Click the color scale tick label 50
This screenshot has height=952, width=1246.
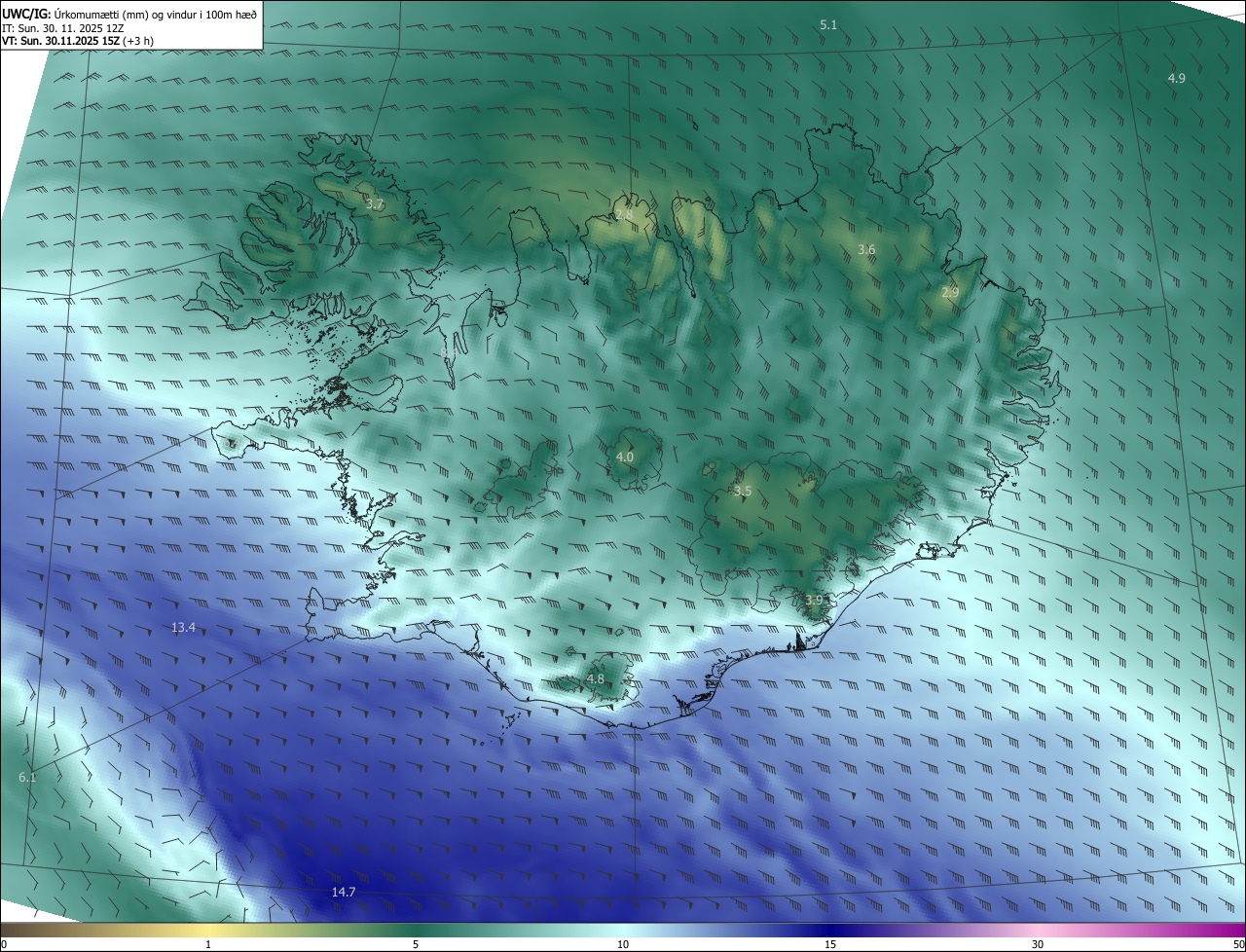pyautogui.click(x=1238, y=944)
